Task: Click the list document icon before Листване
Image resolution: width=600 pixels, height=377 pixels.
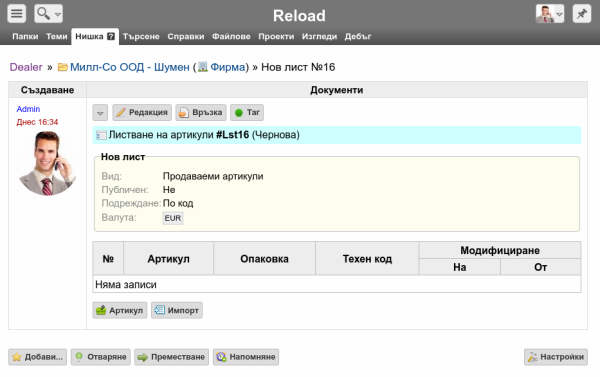Action: click(101, 135)
